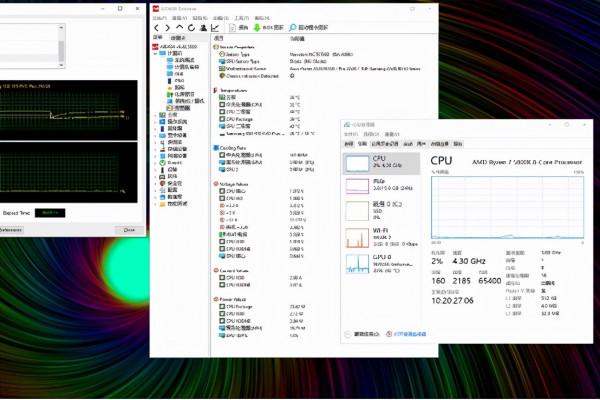The image size is (600, 400).
Task: Click Close in stability test window
Action: tap(129, 230)
